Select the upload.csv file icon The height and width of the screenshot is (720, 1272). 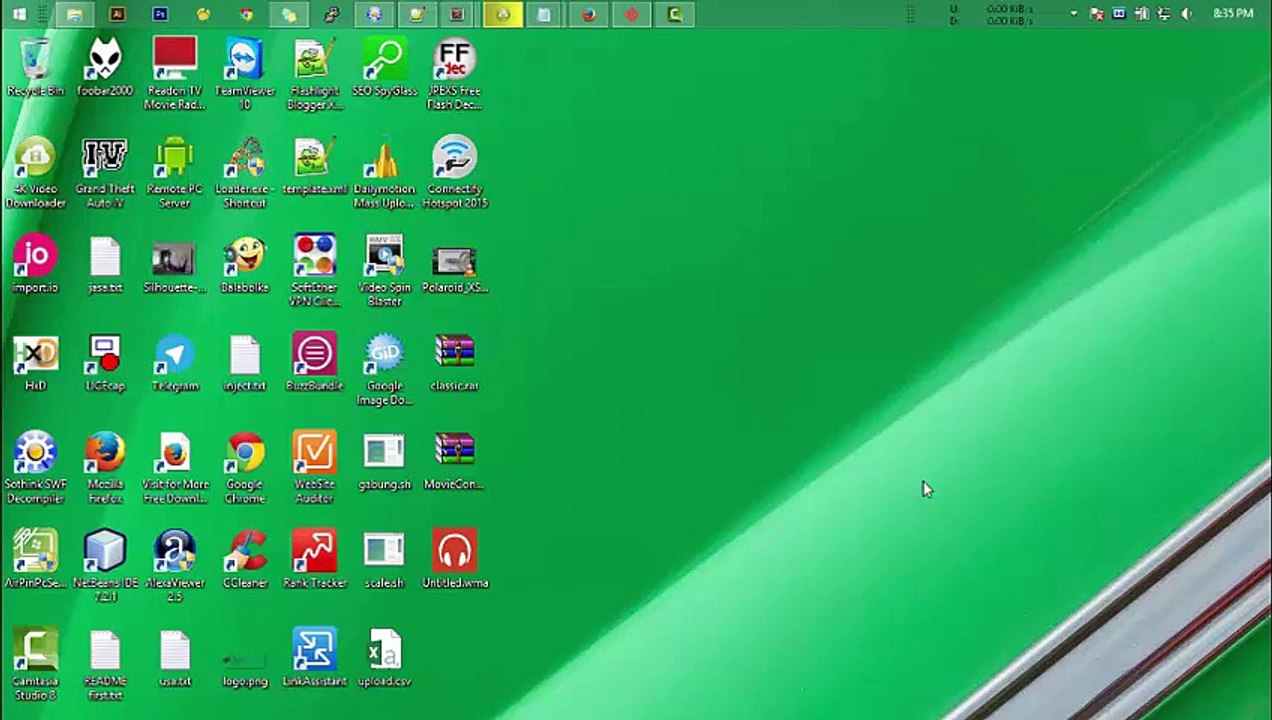tap(385, 658)
